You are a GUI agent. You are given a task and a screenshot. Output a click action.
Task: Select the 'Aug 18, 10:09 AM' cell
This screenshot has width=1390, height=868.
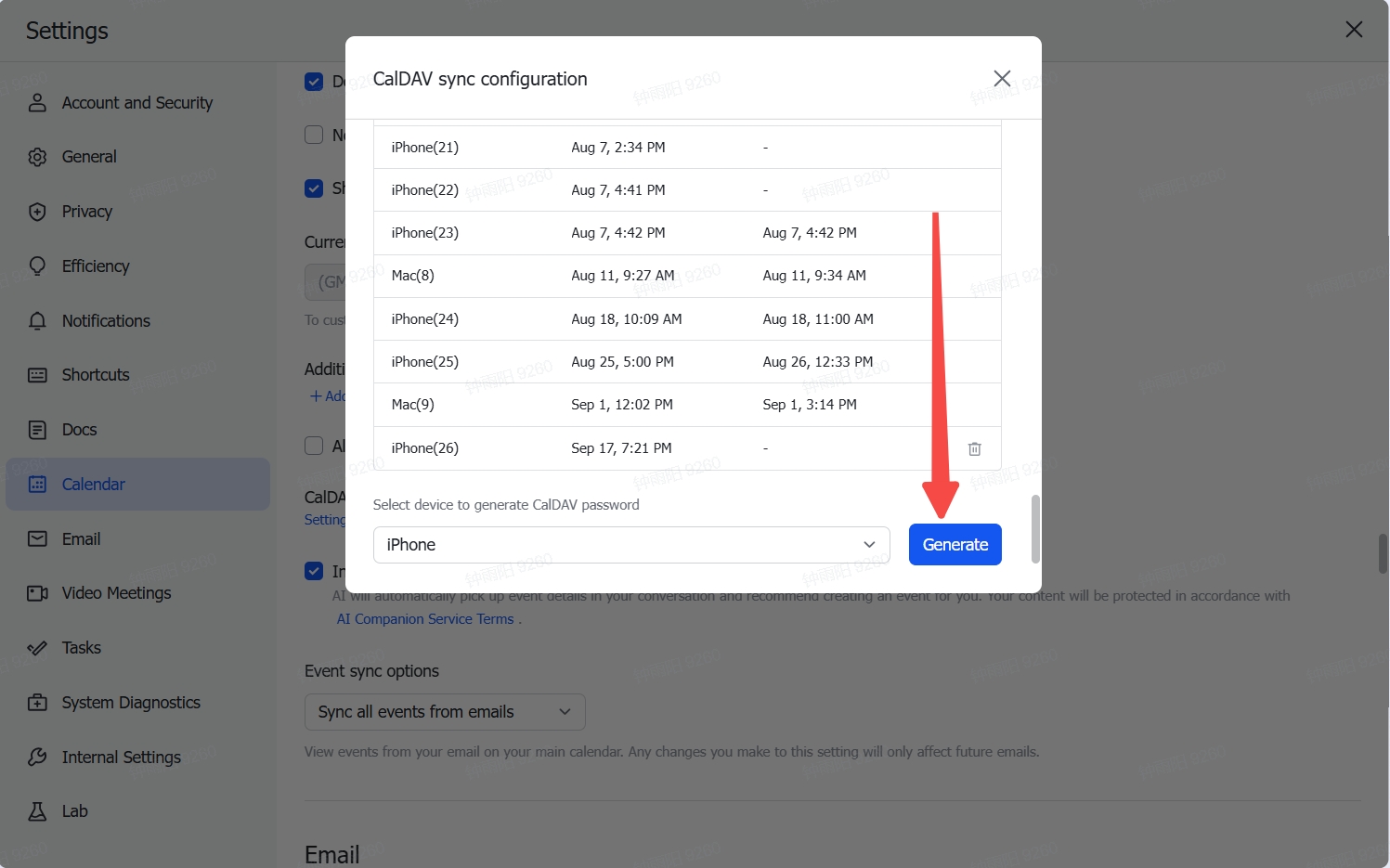pos(627,319)
